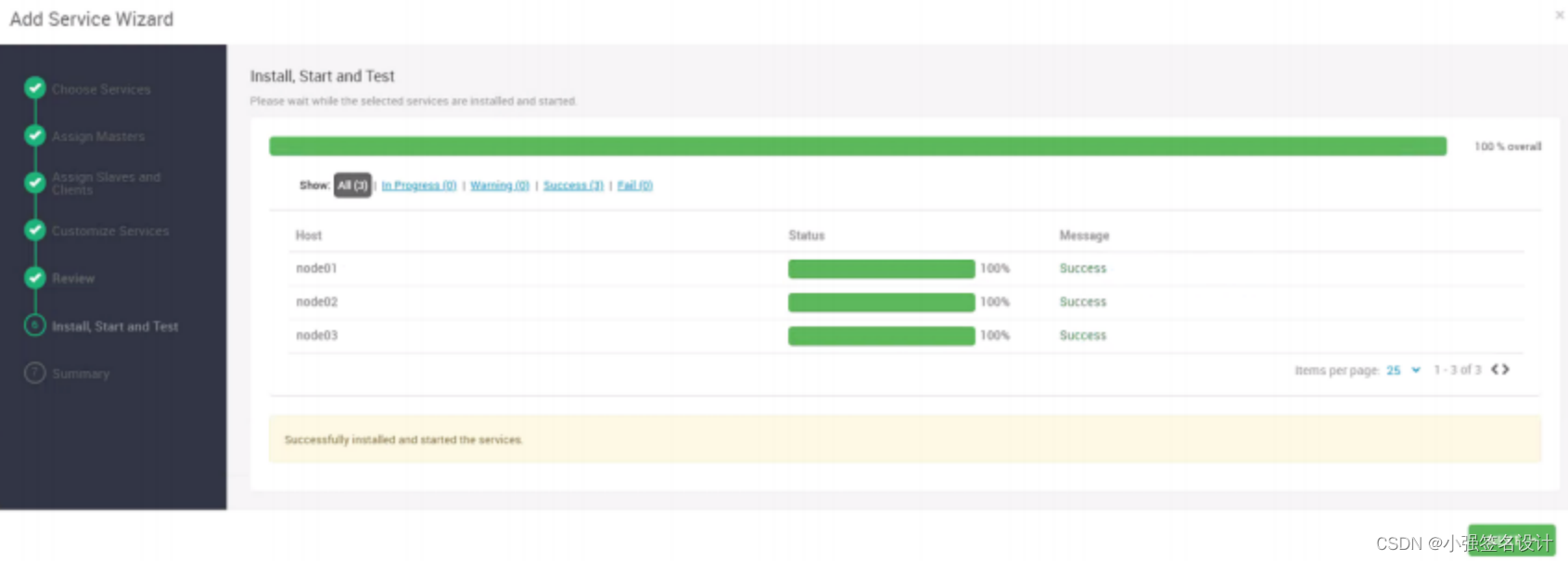Click the green Next button at bottom right
The image size is (1568, 561).
click(1511, 541)
